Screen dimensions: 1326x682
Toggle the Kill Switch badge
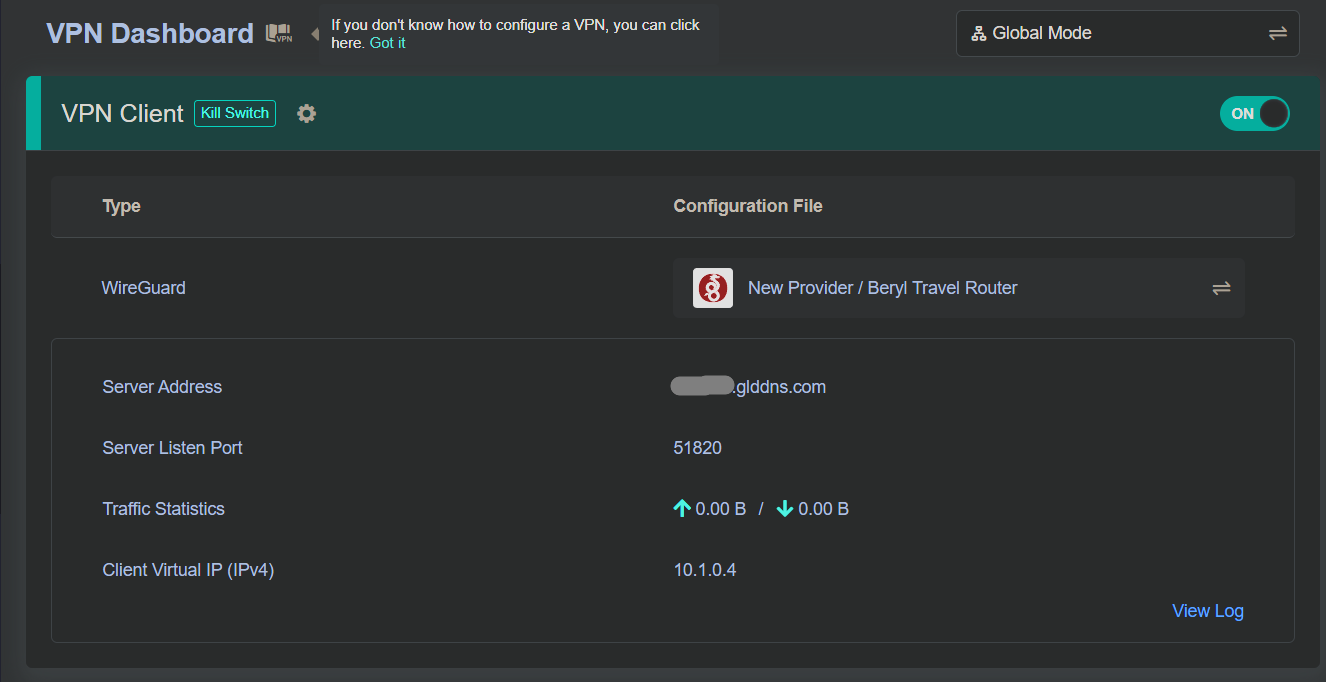pyautogui.click(x=235, y=114)
